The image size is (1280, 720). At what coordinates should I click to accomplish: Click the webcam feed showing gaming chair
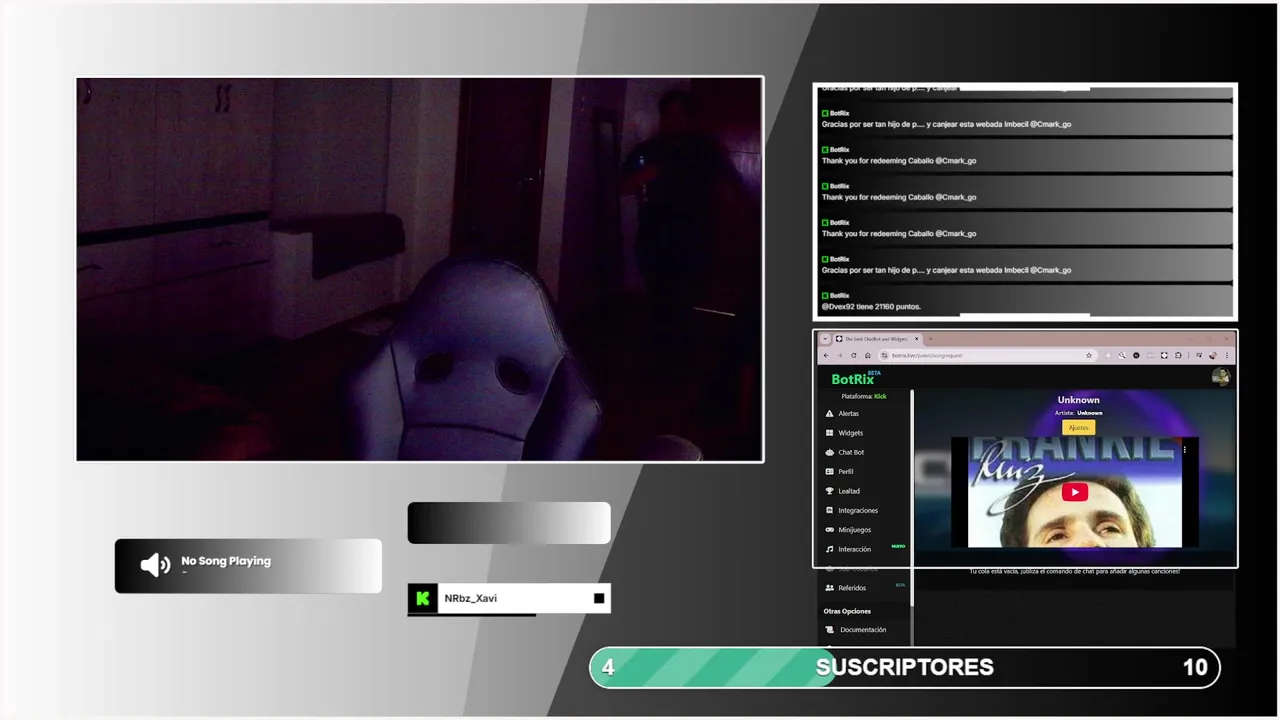pyautogui.click(x=420, y=270)
